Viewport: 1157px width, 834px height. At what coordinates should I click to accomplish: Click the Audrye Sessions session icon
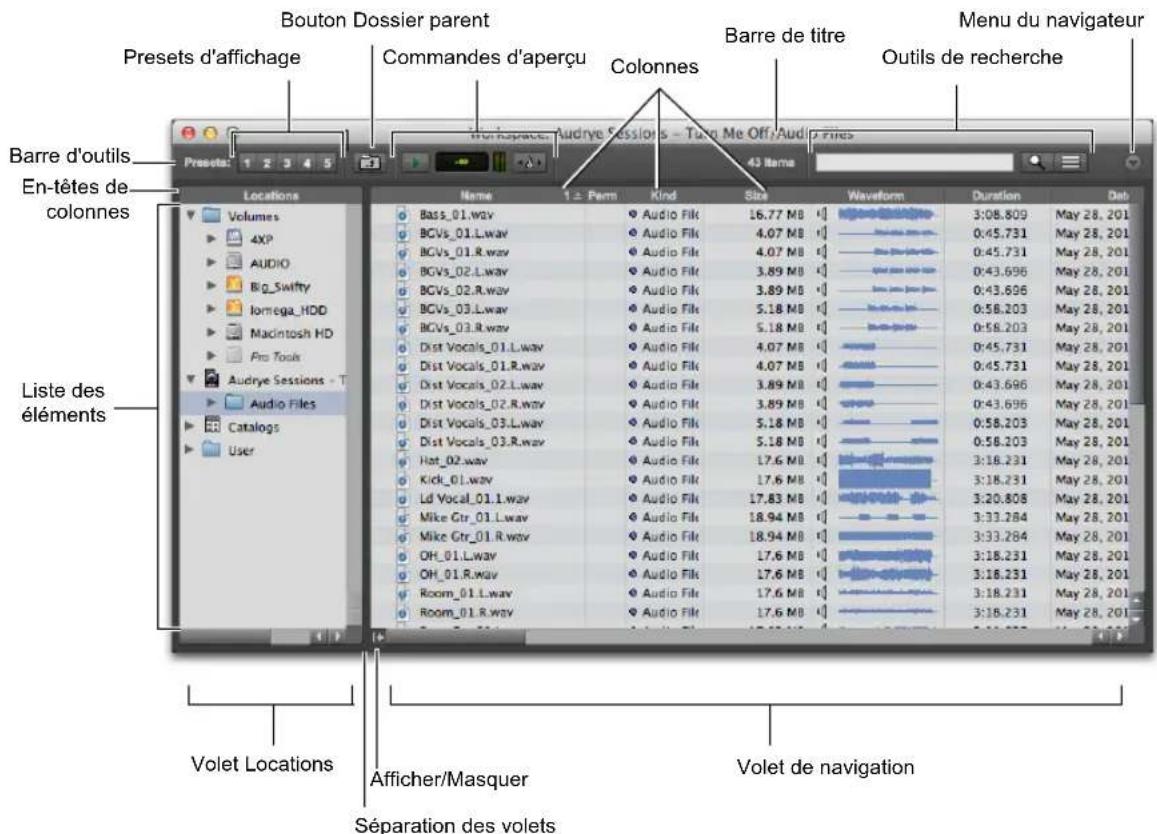(x=212, y=379)
